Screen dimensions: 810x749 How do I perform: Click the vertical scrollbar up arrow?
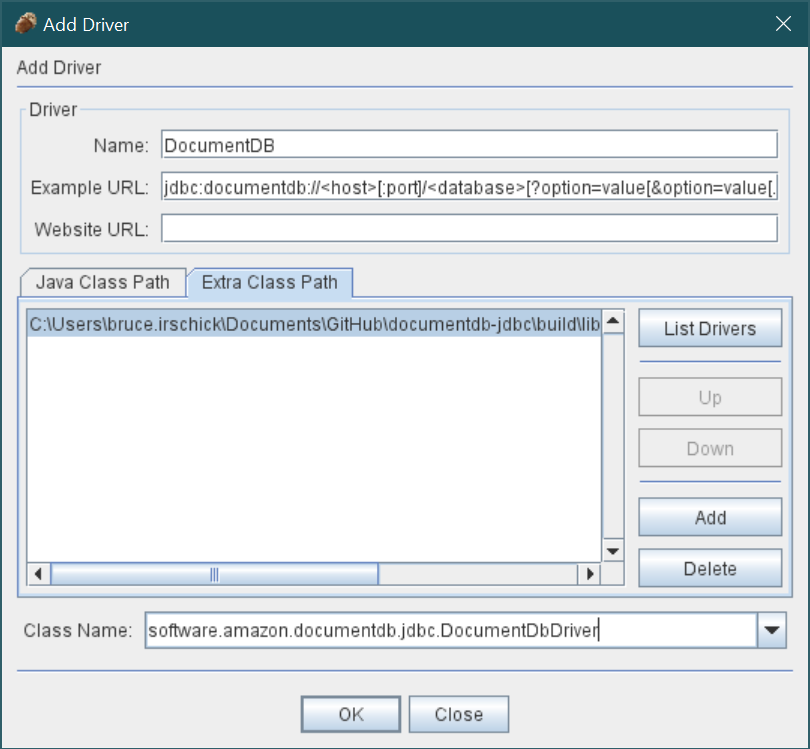613,322
